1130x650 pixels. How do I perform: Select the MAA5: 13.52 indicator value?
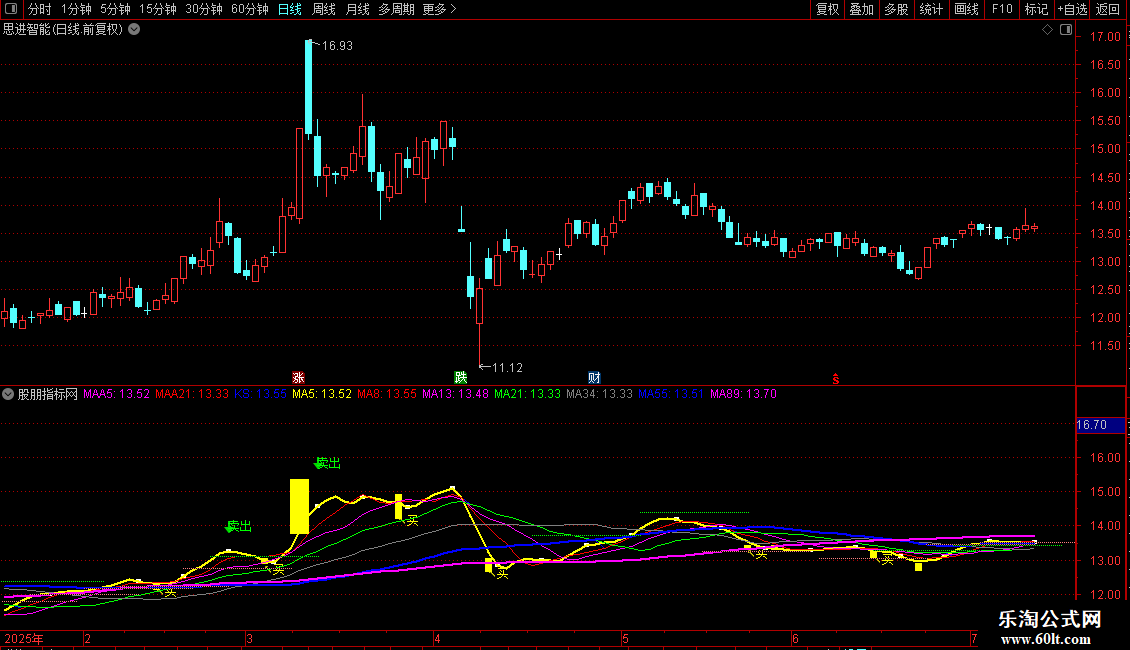pyautogui.click(x=116, y=394)
